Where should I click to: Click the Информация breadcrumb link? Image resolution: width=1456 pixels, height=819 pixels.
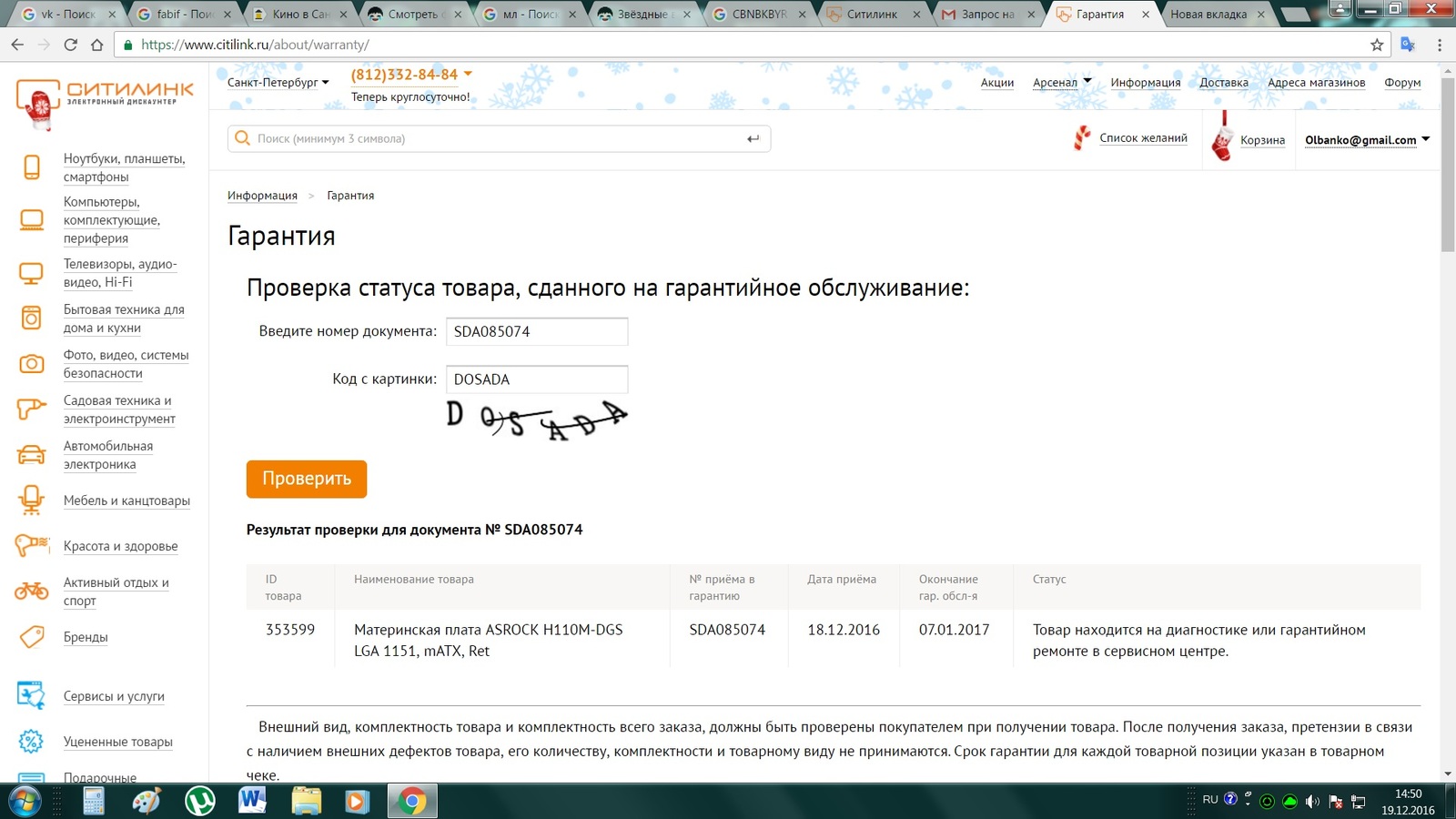(x=262, y=196)
